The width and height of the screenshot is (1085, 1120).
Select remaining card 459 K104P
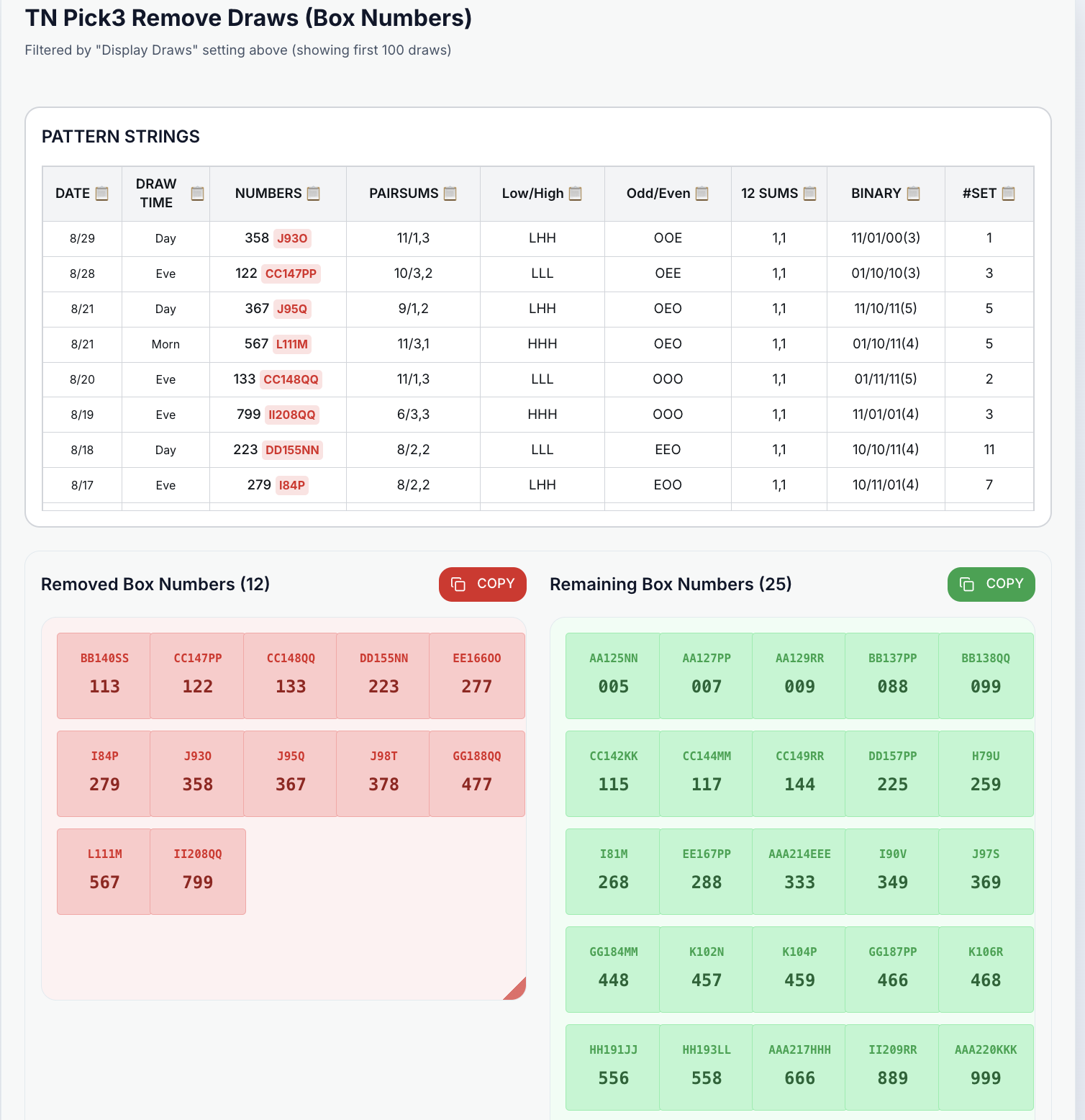[799, 970]
